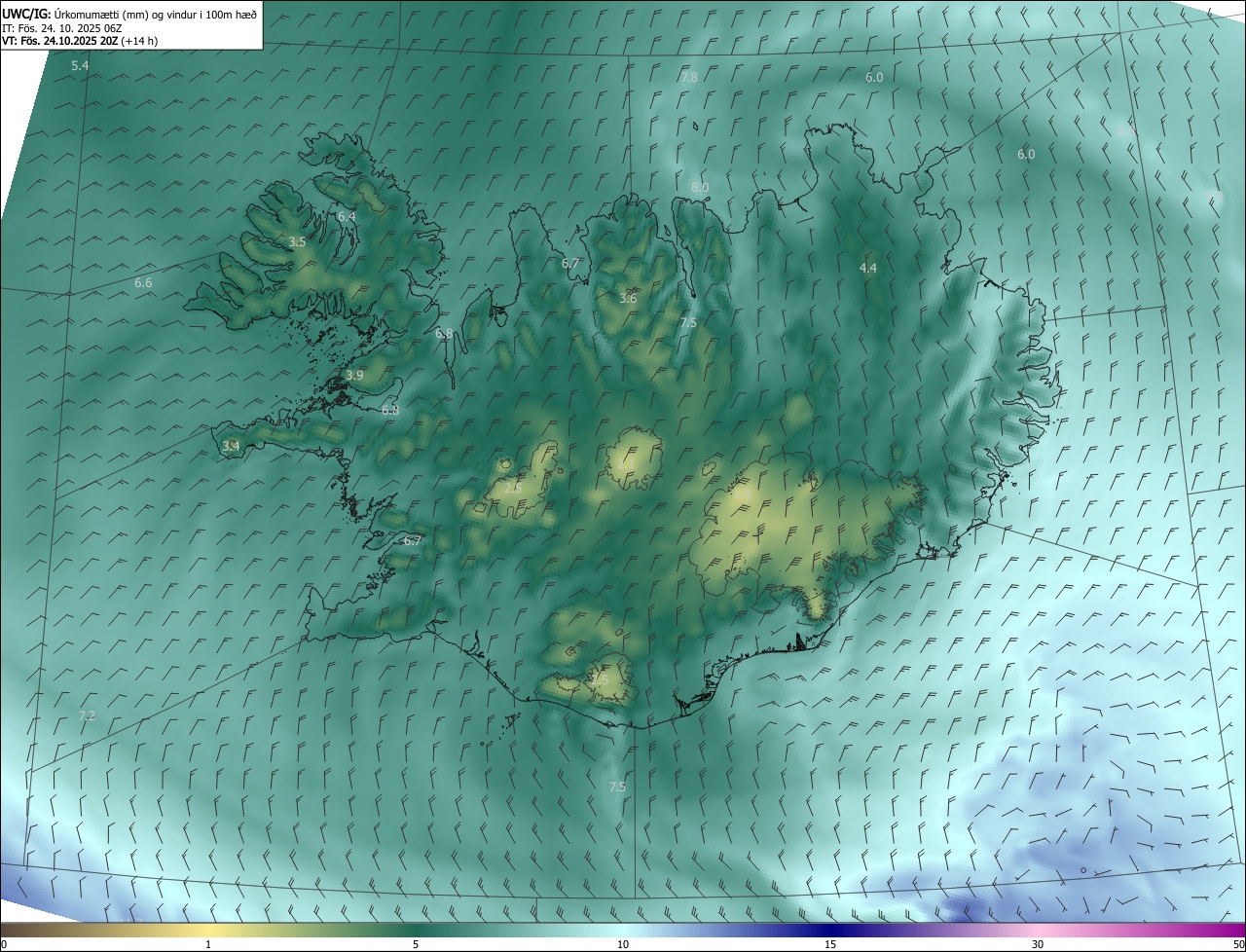The width and height of the screenshot is (1246, 952).
Task: Select the 7.8 value label north of Iceland
Action: tap(689, 77)
